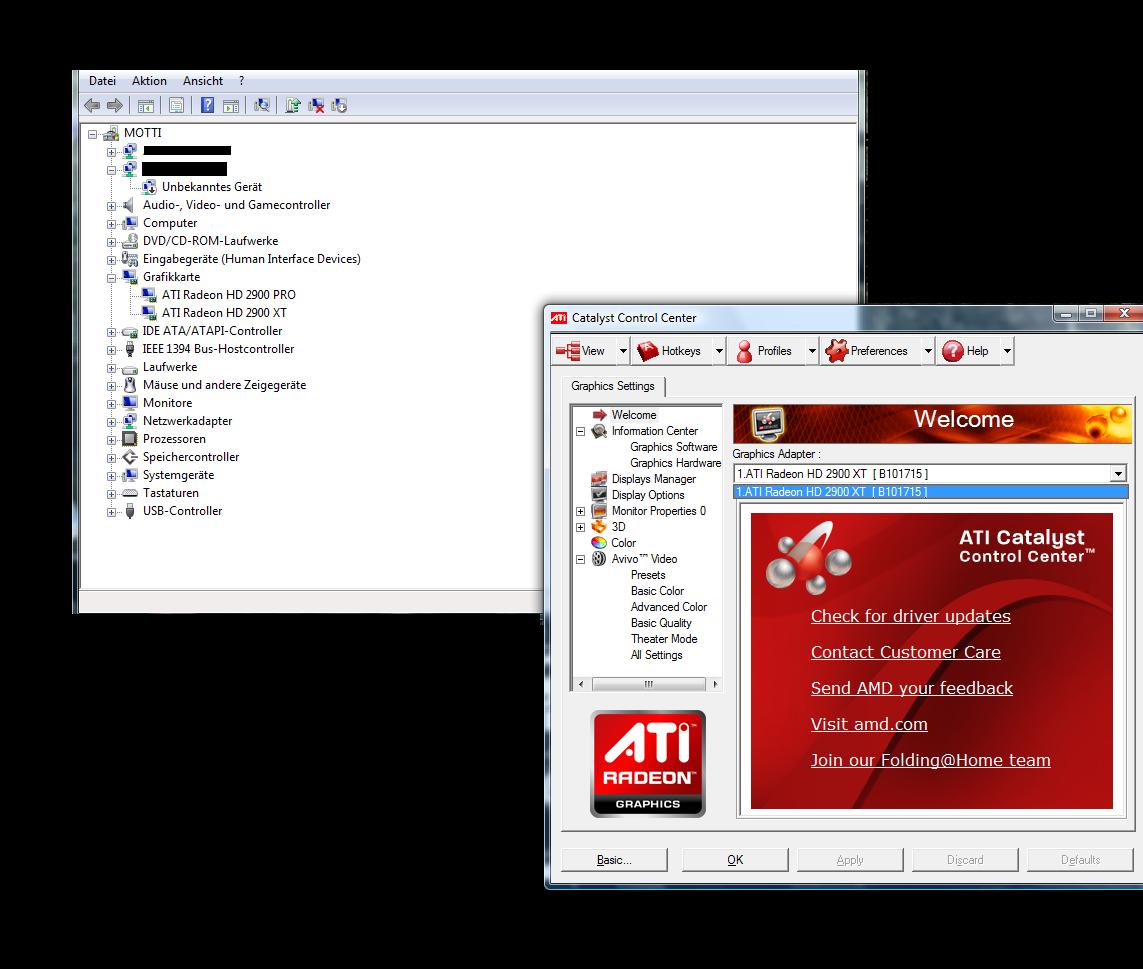
Task: Collapse the MOTTI root node
Action: pos(93,134)
